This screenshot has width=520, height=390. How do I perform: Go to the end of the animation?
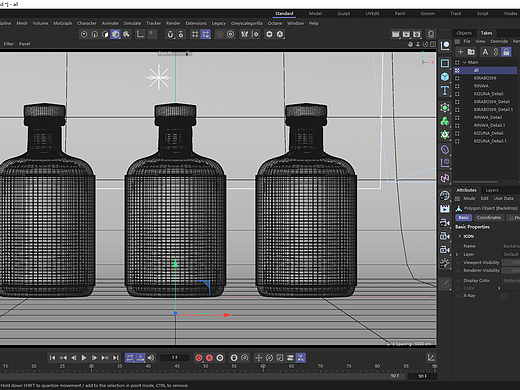[x=115, y=358]
